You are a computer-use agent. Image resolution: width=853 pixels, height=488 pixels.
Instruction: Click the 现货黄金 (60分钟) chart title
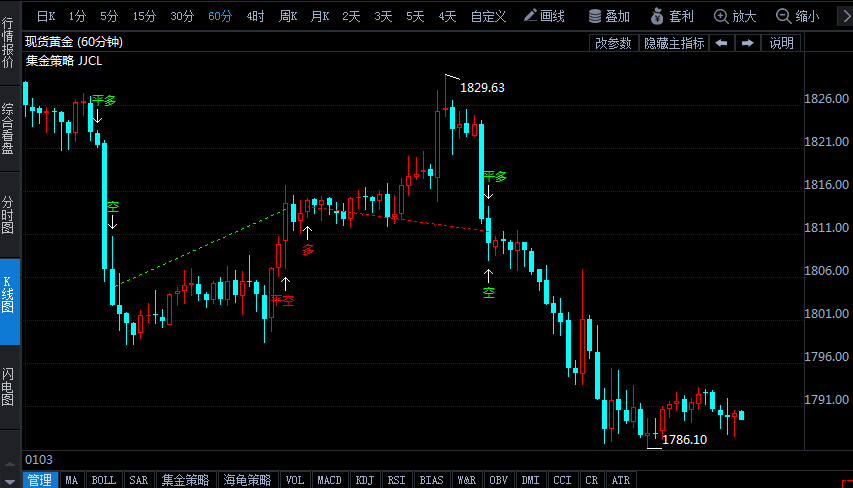point(74,42)
